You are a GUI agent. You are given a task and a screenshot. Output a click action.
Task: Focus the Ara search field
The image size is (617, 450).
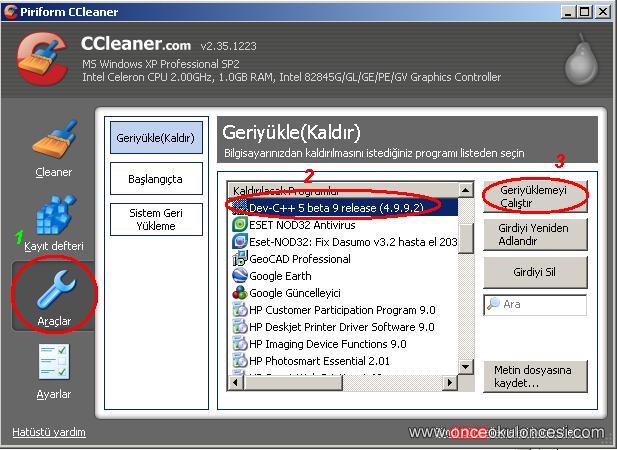coord(535,304)
